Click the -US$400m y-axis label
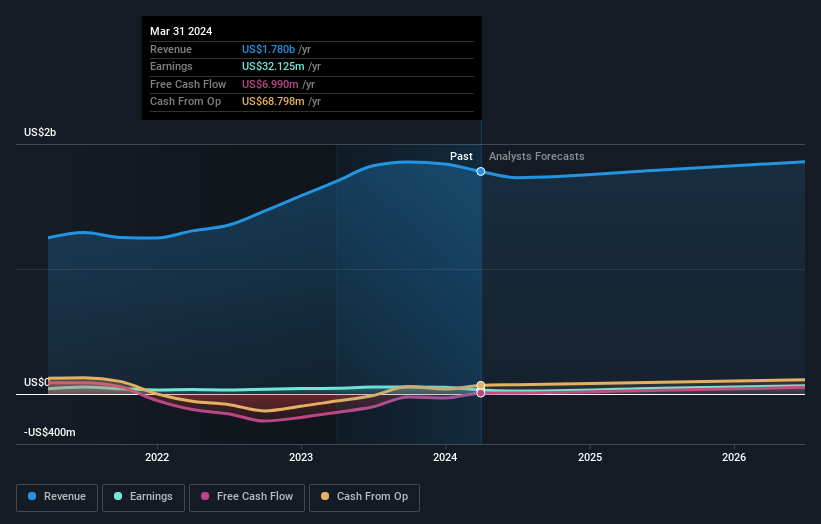Viewport: 821px width, 524px height. click(50, 432)
